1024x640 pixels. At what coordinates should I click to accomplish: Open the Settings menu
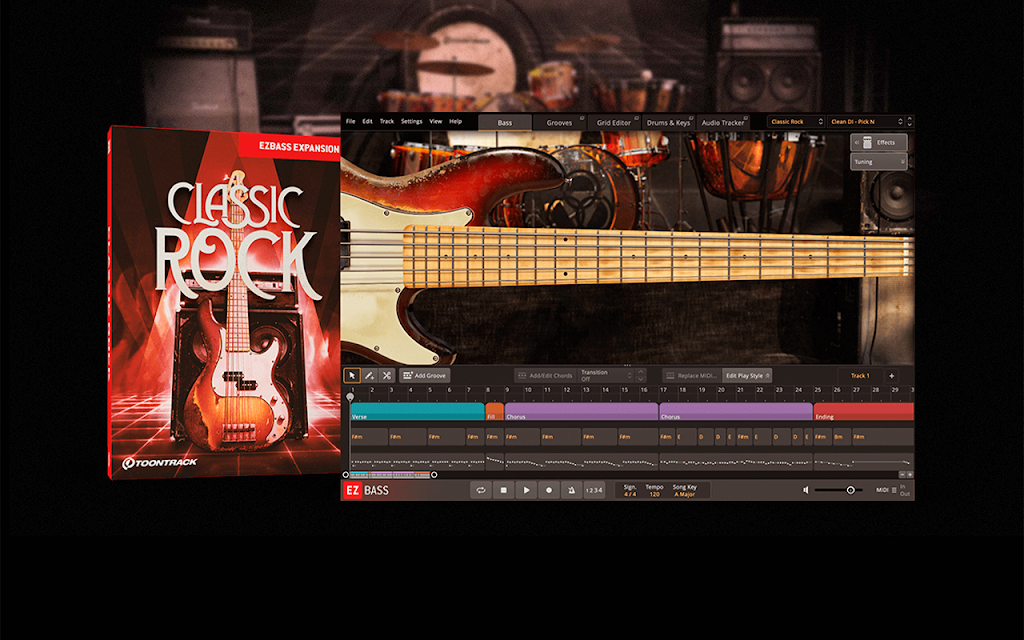[x=411, y=121]
